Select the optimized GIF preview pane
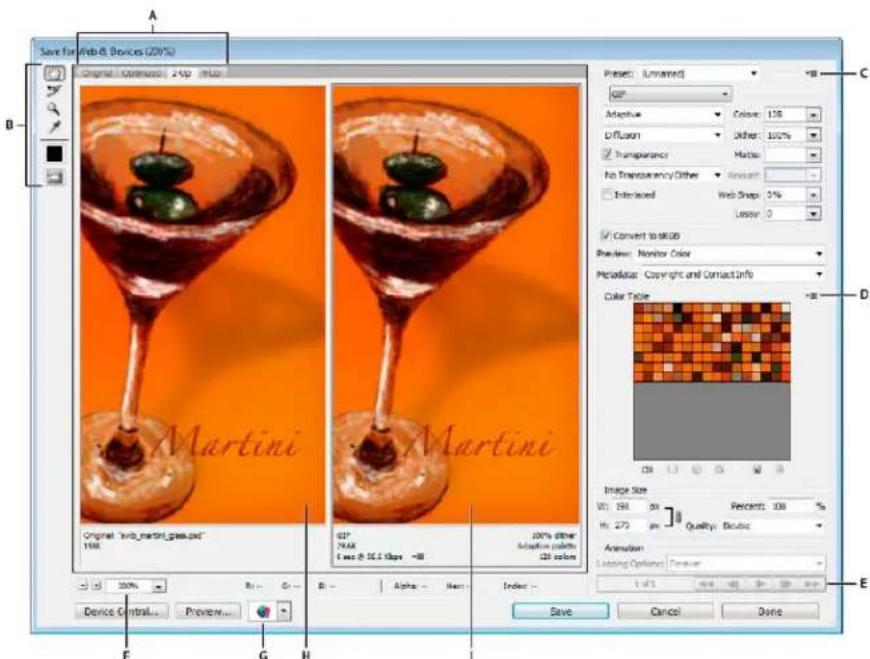The image size is (870, 659). coord(457,304)
